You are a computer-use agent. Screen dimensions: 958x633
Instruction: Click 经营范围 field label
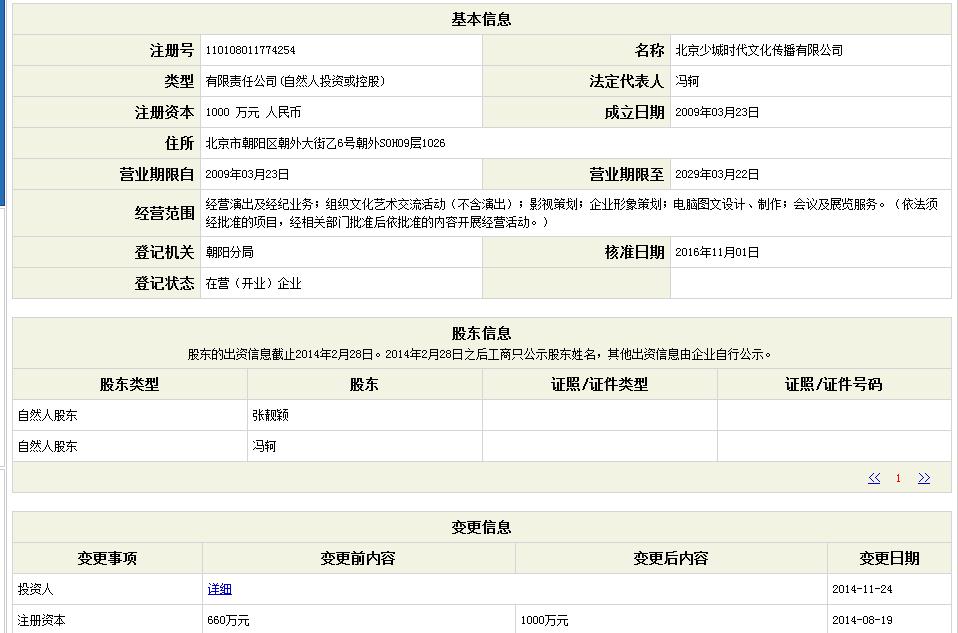point(164,213)
